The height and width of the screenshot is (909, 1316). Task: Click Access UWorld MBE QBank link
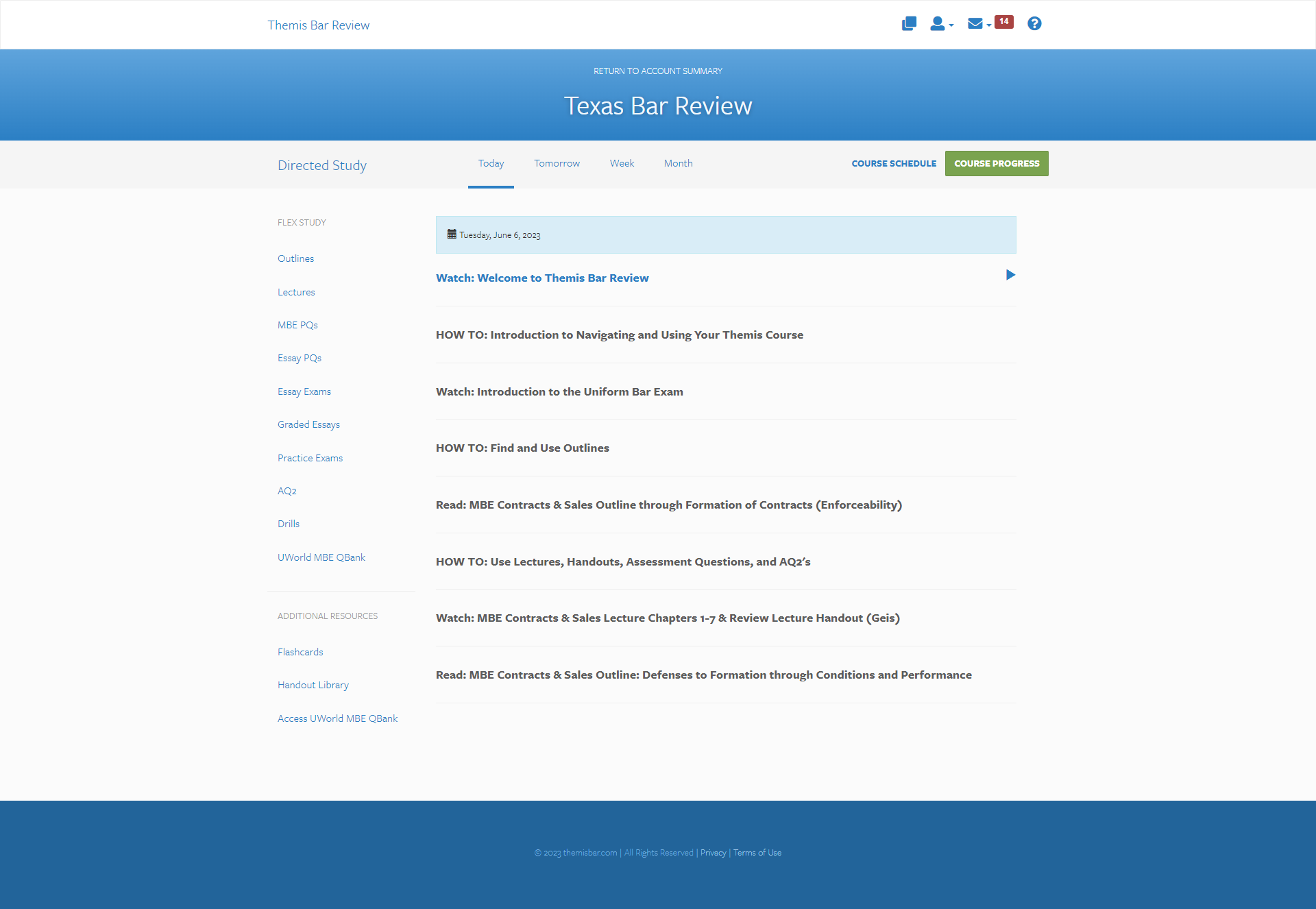[x=337, y=718]
